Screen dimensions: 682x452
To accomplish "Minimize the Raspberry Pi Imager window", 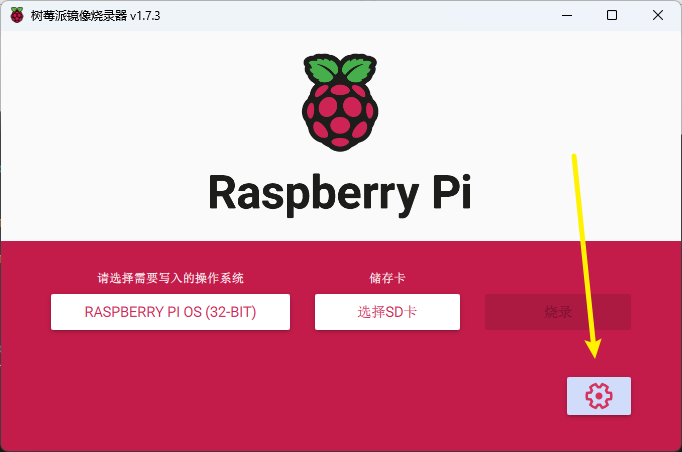I will [x=567, y=15].
